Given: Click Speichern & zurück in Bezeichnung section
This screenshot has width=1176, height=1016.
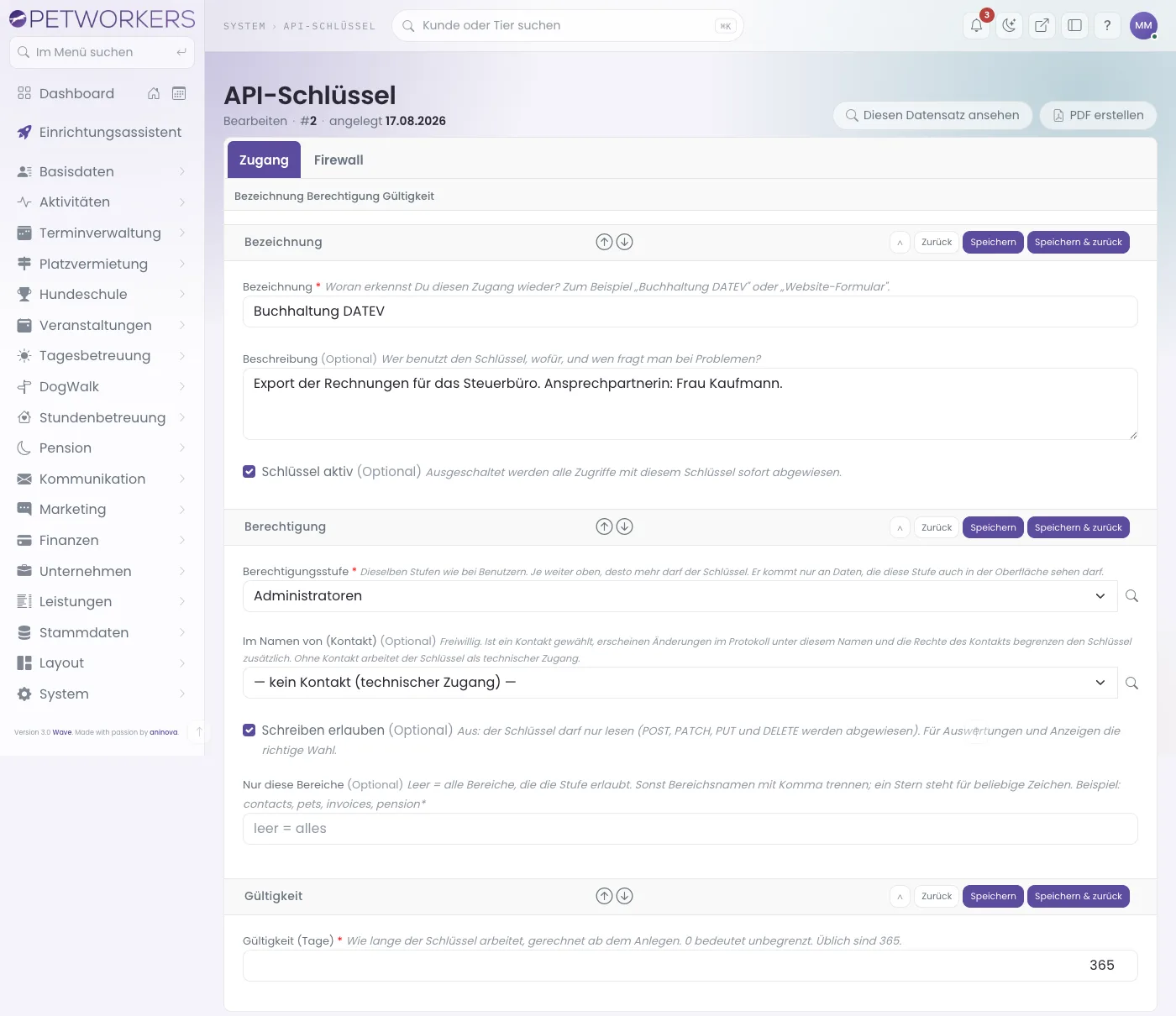Looking at the screenshot, I should pos(1078,243).
